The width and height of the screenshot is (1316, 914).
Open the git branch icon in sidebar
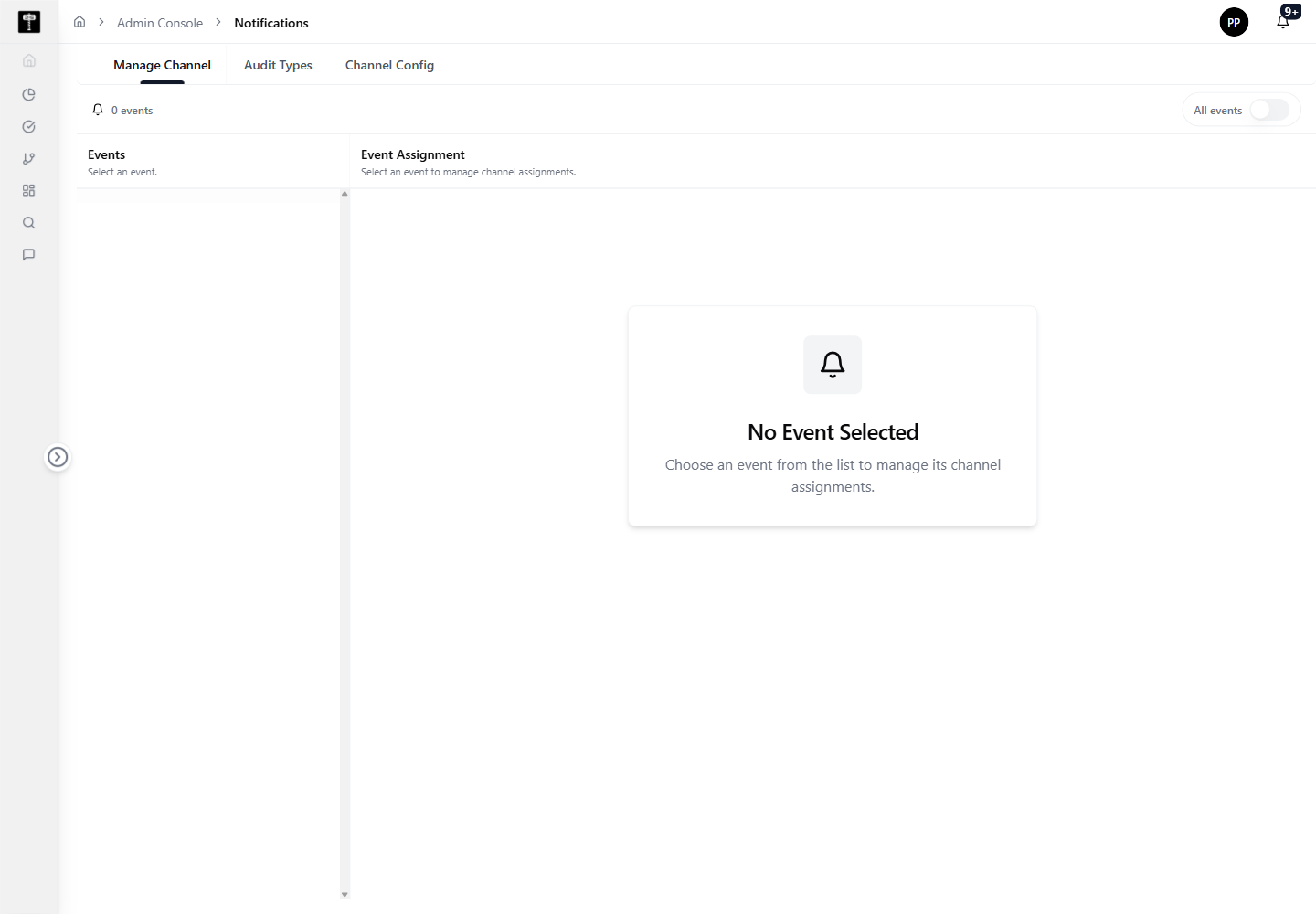coord(29,158)
